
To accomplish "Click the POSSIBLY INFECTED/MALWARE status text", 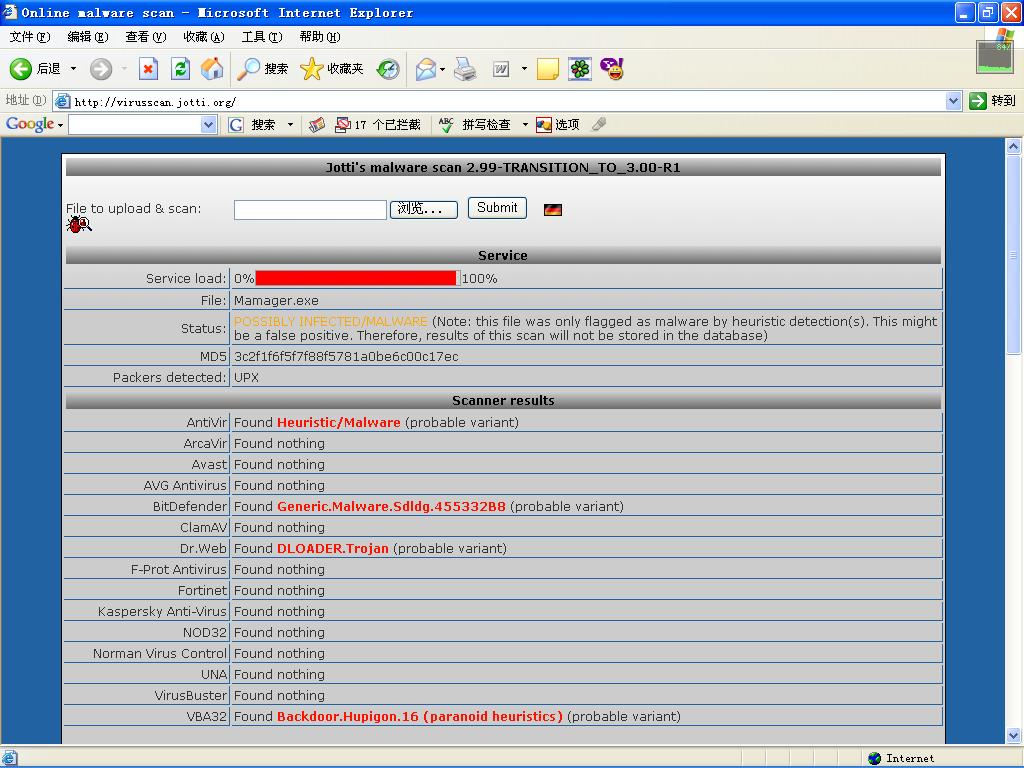I will click(x=330, y=321).
